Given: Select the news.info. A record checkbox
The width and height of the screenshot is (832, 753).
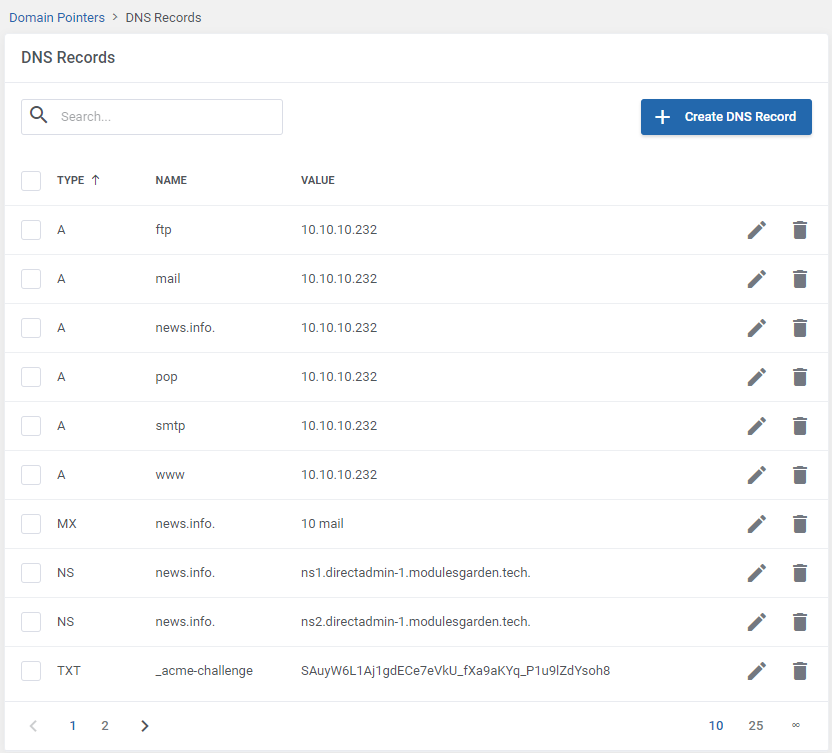Looking at the screenshot, I should 31,328.
